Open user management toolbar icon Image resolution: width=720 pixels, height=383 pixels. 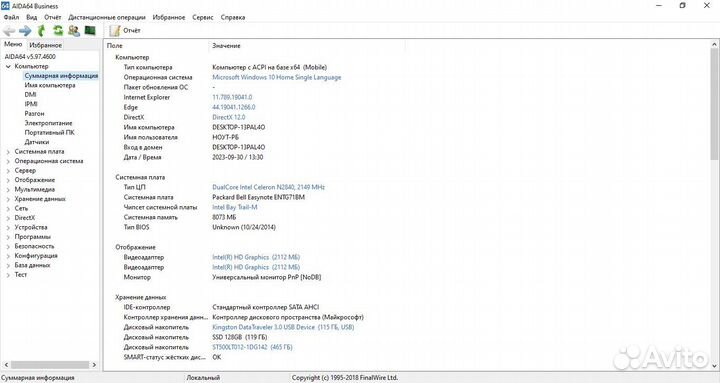pyautogui.click(x=73, y=31)
